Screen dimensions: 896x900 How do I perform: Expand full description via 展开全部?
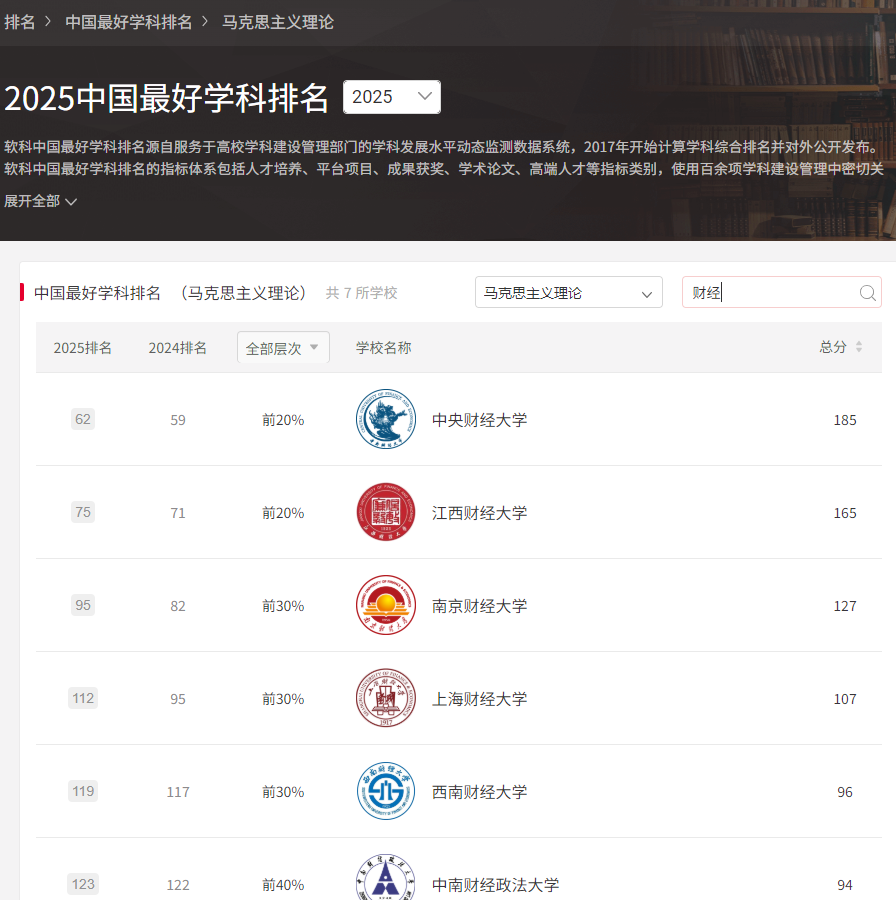[x=41, y=201]
